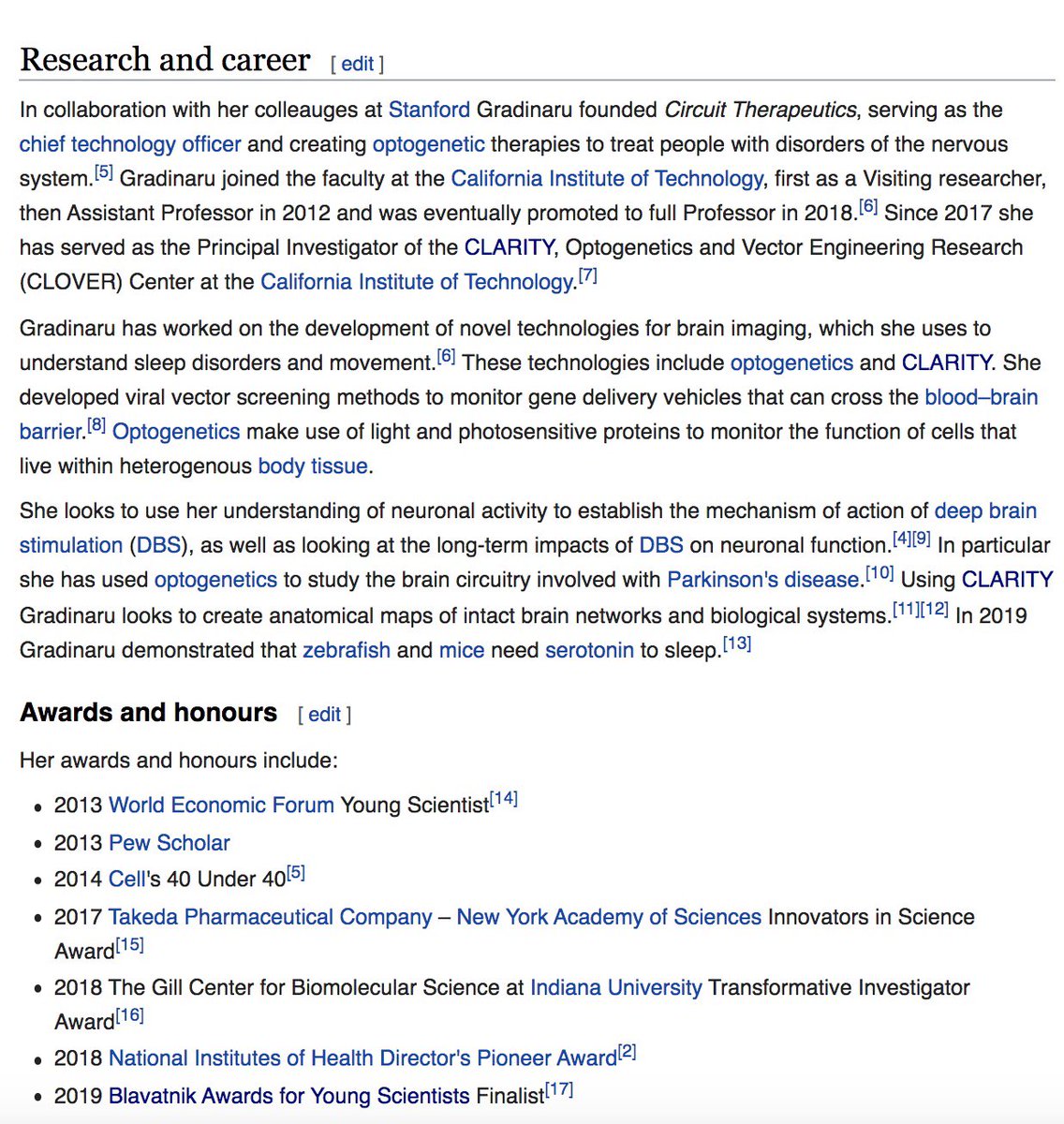Open Takeda Pharmaceutical Company link
1064x1124 pixels.
(271, 917)
